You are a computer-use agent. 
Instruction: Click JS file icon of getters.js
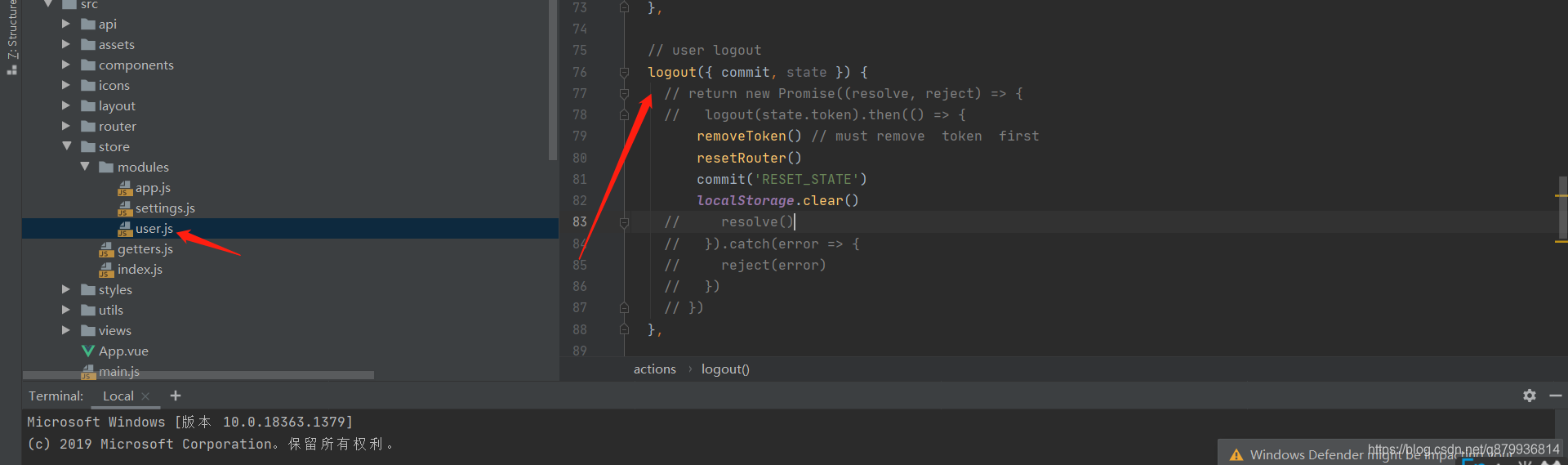[106, 249]
